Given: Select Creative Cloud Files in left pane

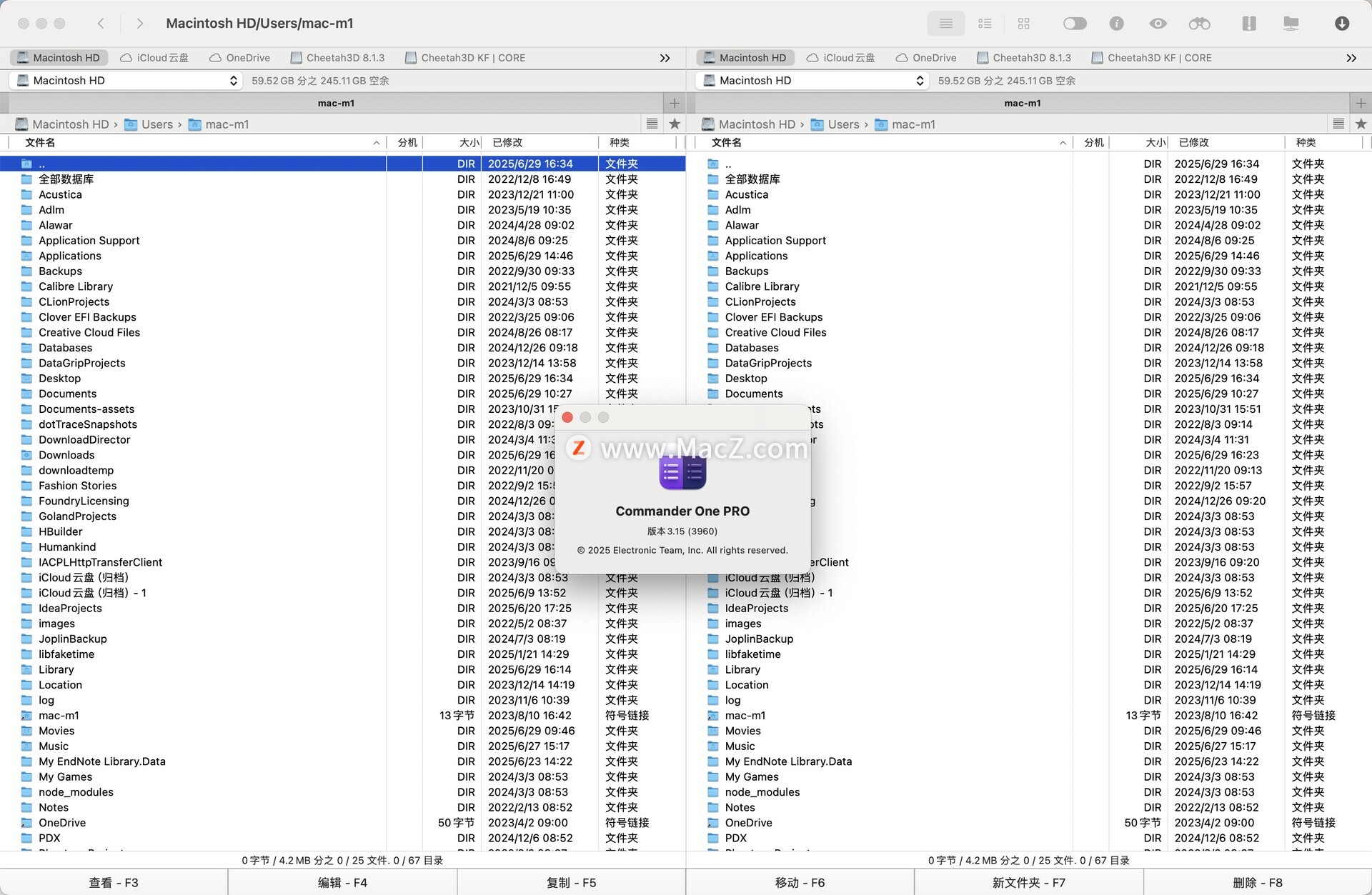Looking at the screenshot, I should (343, 332).
